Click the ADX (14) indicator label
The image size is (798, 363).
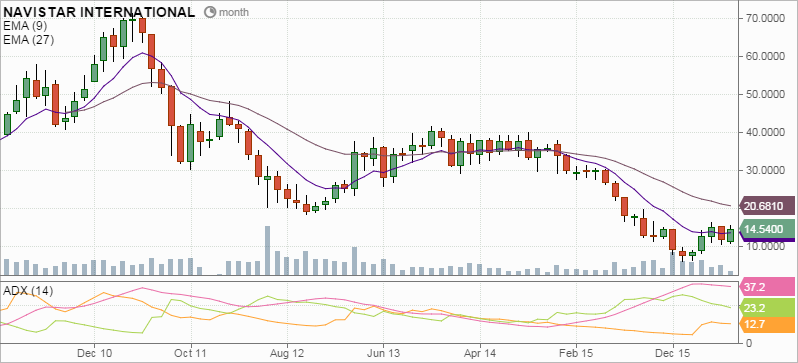(28, 291)
